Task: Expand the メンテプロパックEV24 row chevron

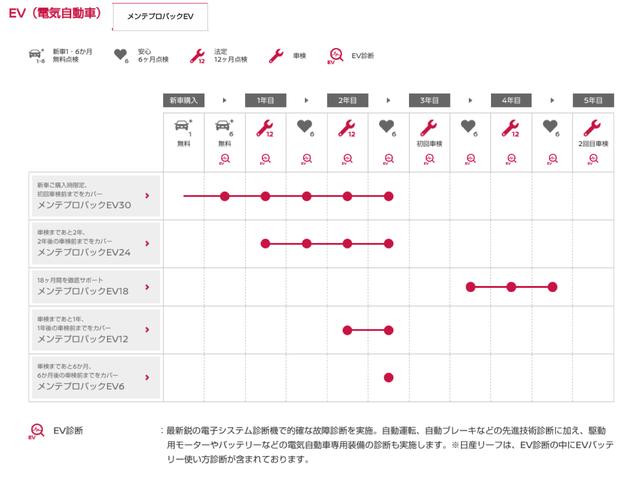Action: click(147, 243)
